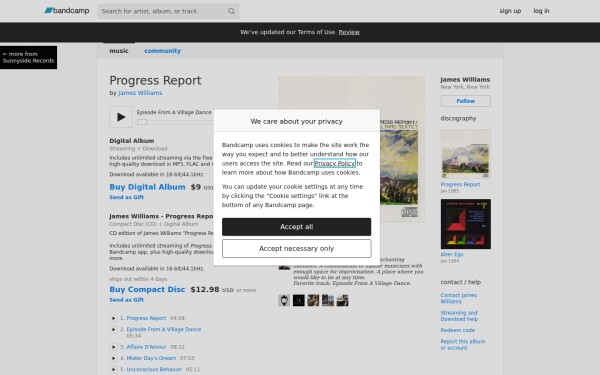Open James Williams artist link under title
The height and width of the screenshot is (375, 600).
(x=140, y=93)
